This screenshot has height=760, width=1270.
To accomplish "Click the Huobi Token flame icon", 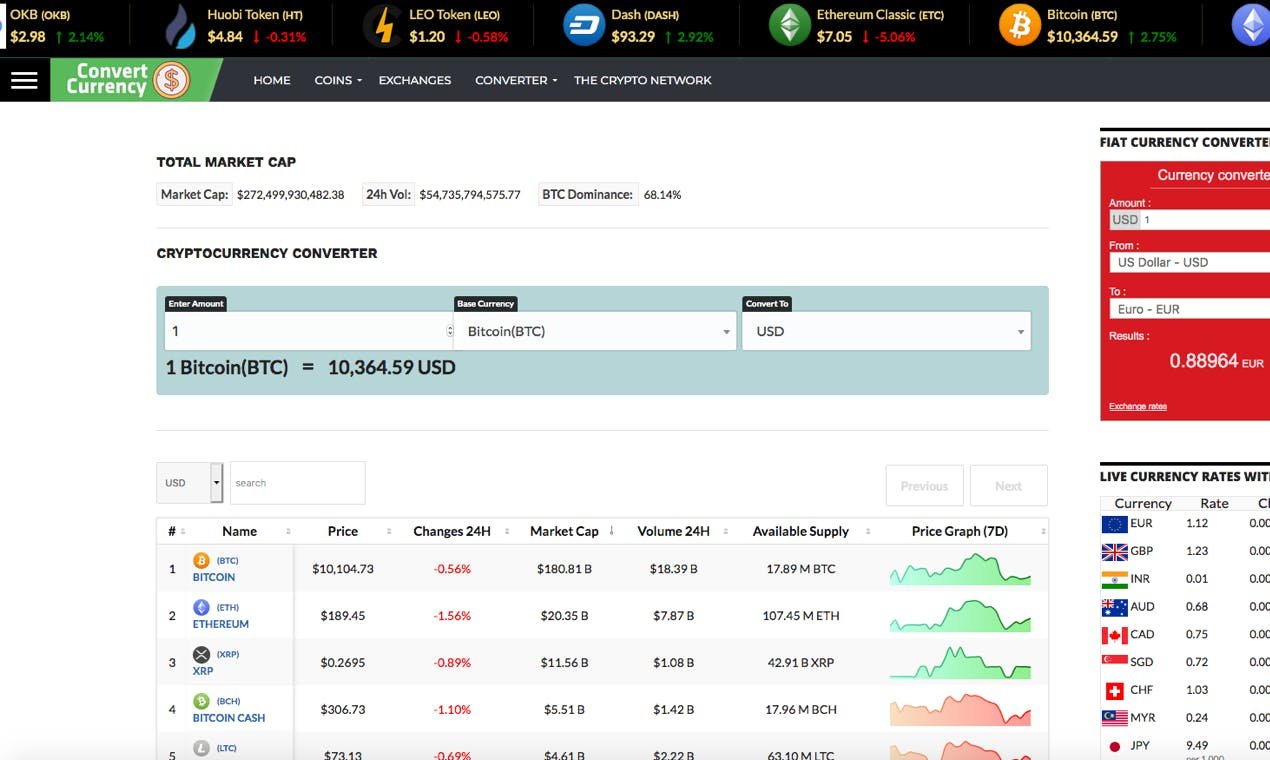I will (x=180, y=26).
